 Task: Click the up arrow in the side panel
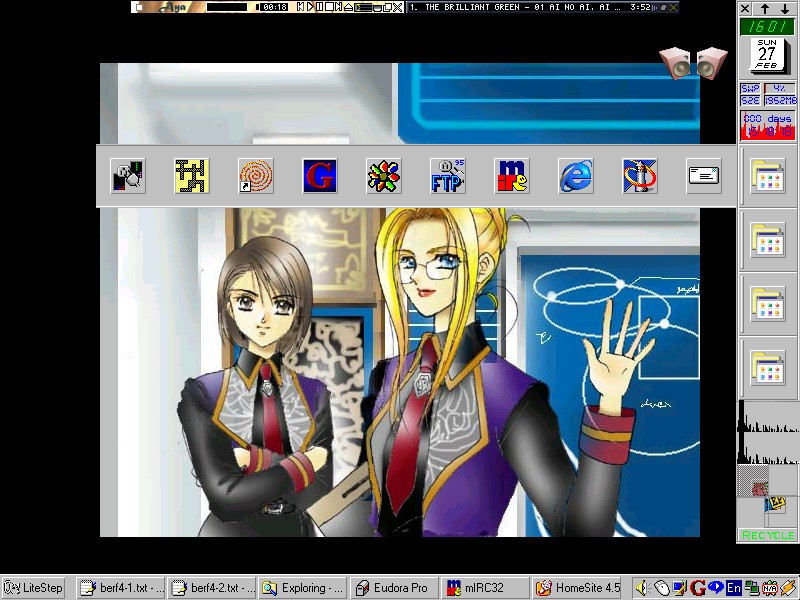pyautogui.click(x=765, y=9)
